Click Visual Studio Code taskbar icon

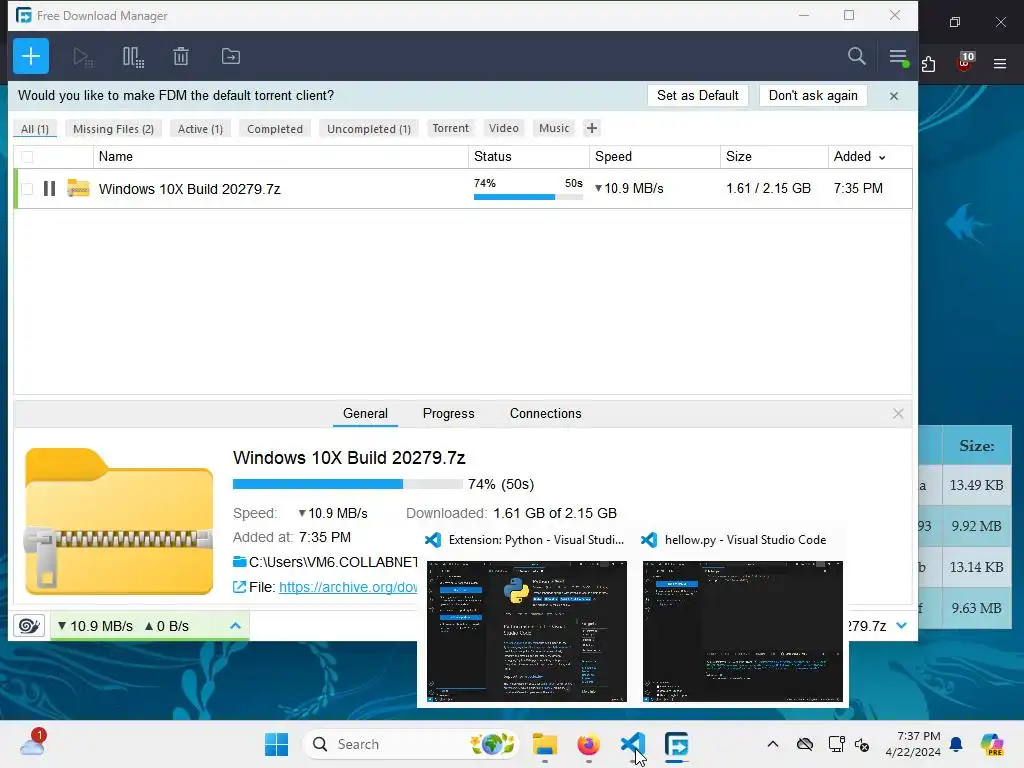coord(632,744)
